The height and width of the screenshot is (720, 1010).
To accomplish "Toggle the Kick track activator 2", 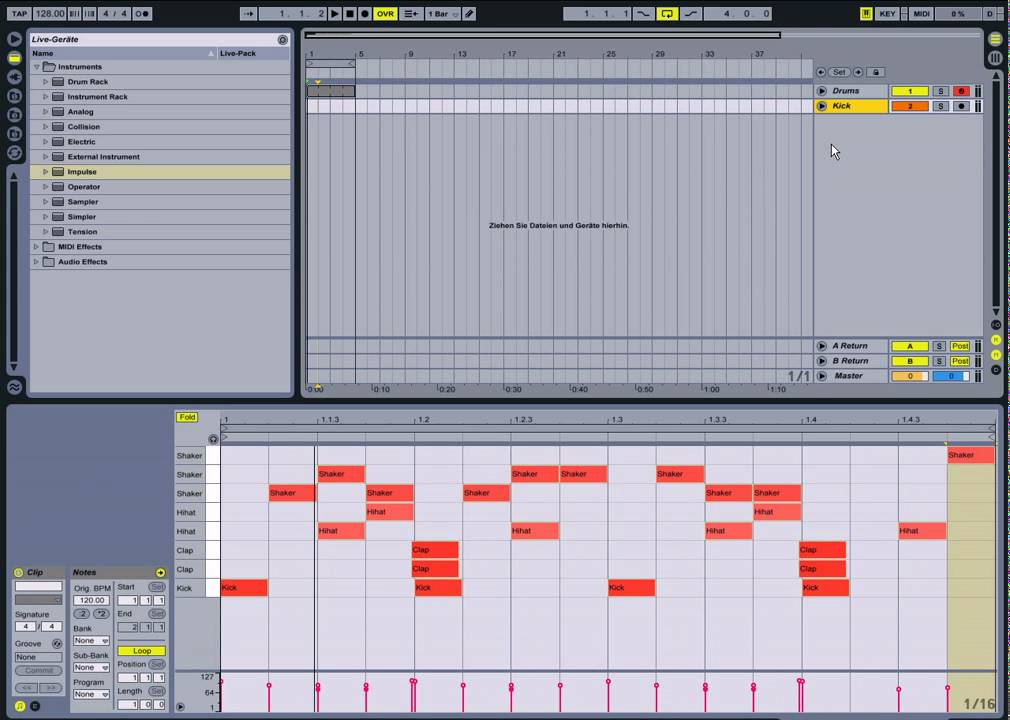I will click(x=910, y=106).
